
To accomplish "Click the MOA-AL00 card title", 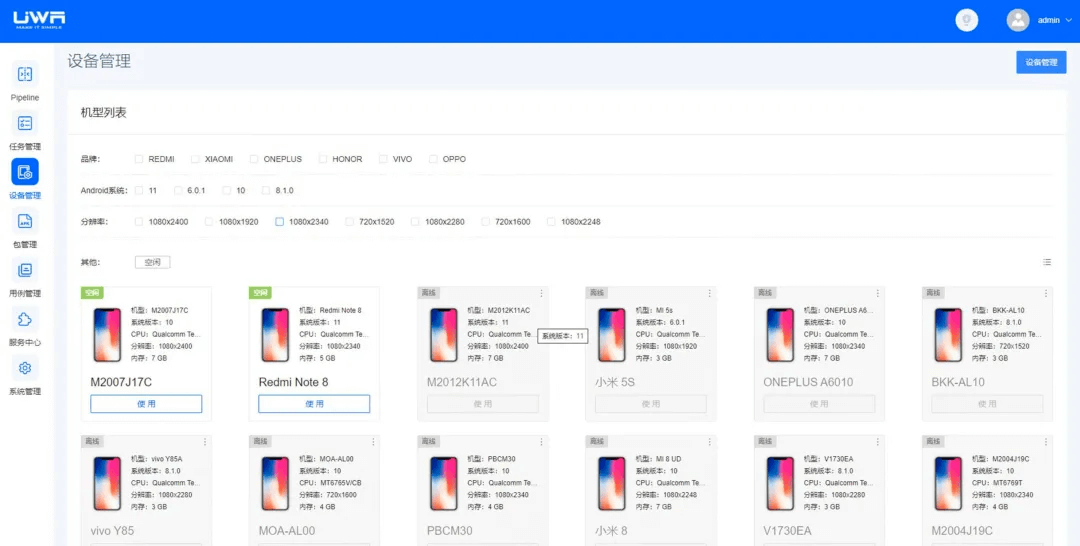I will tap(287, 531).
